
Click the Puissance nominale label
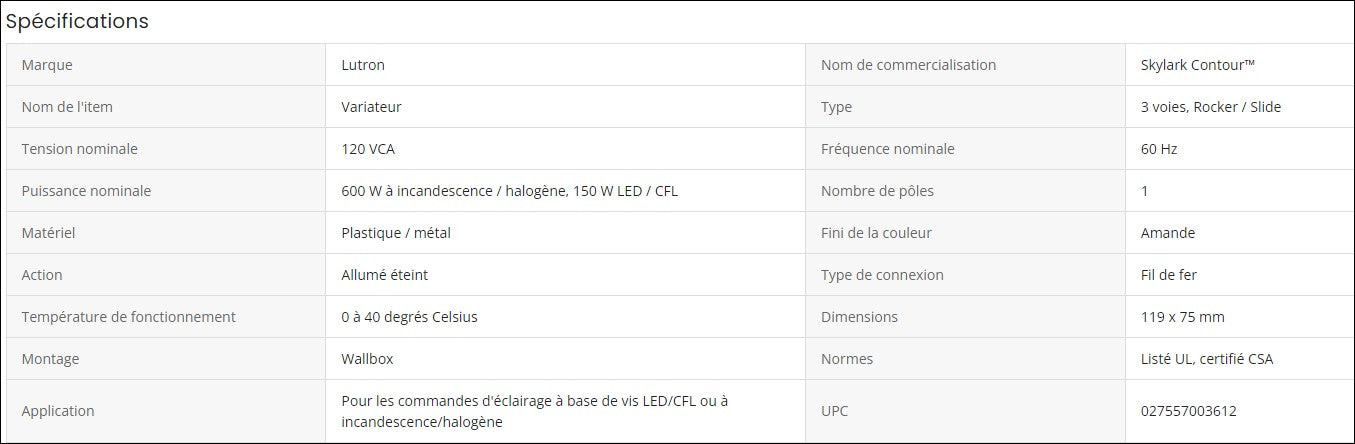(x=86, y=191)
